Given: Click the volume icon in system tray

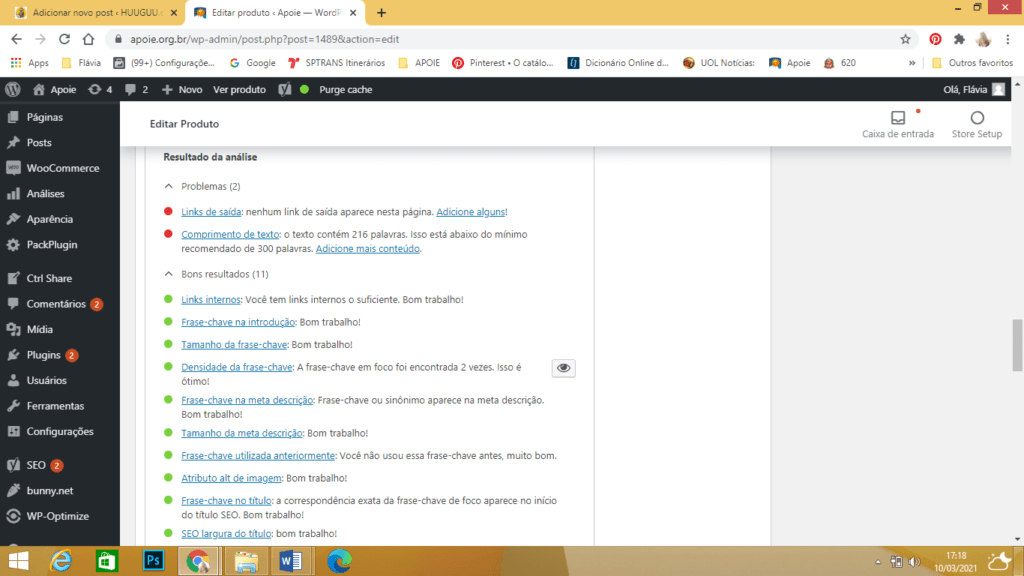Looking at the screenshot, I should click(x=914, y=562).
